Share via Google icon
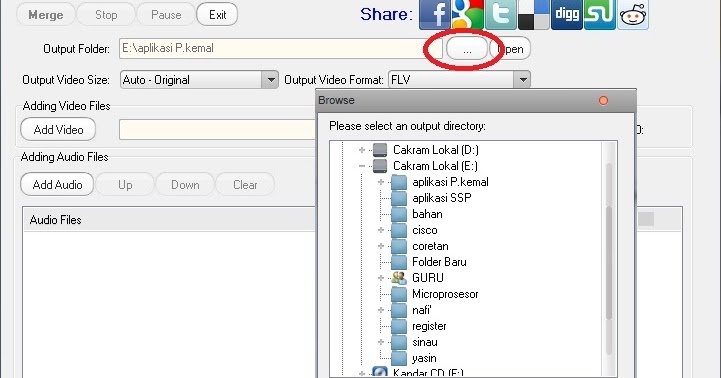The image size is (721, 378). point(468,14)
